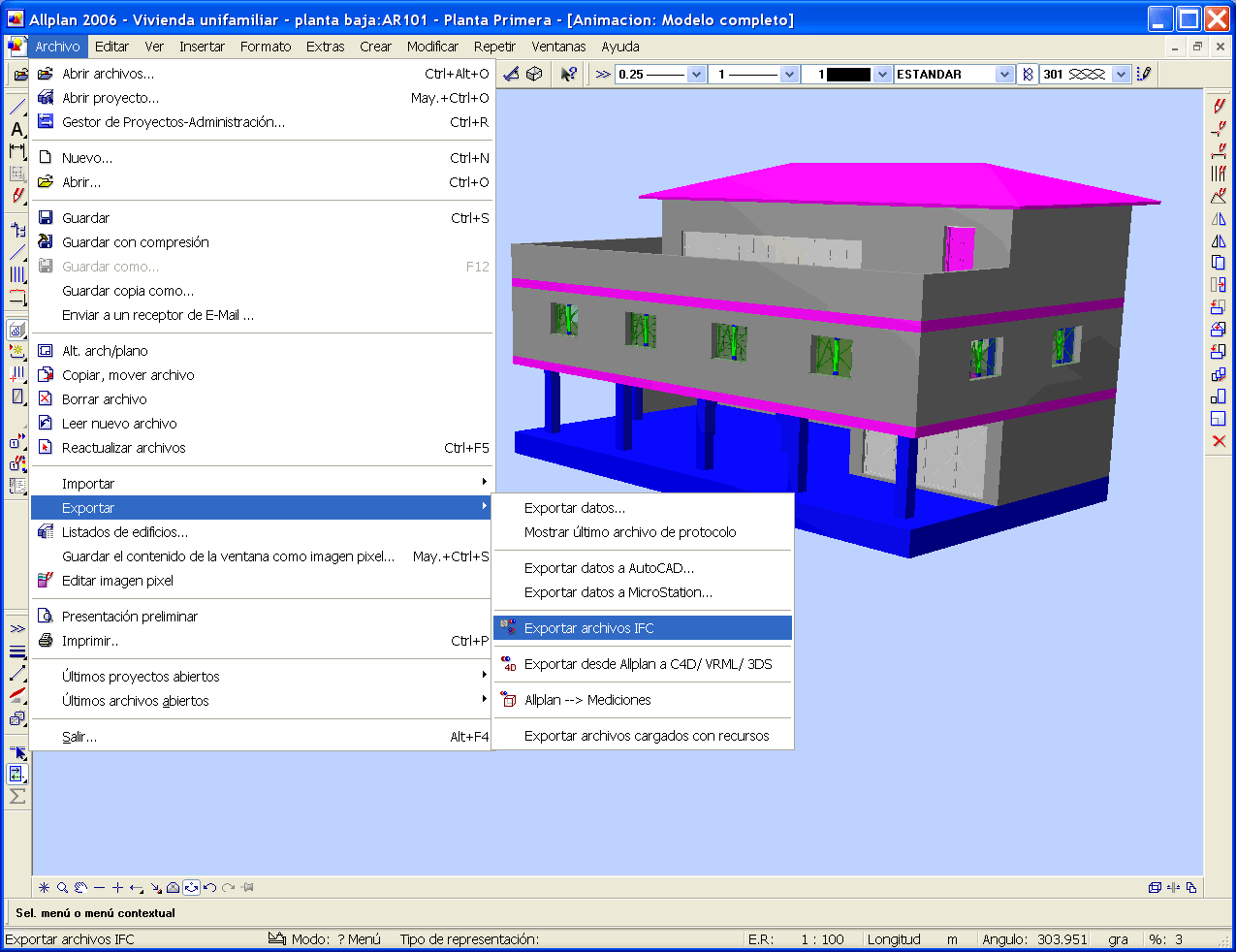Click the full view asterisk icon at bottom

click(44, 887)
